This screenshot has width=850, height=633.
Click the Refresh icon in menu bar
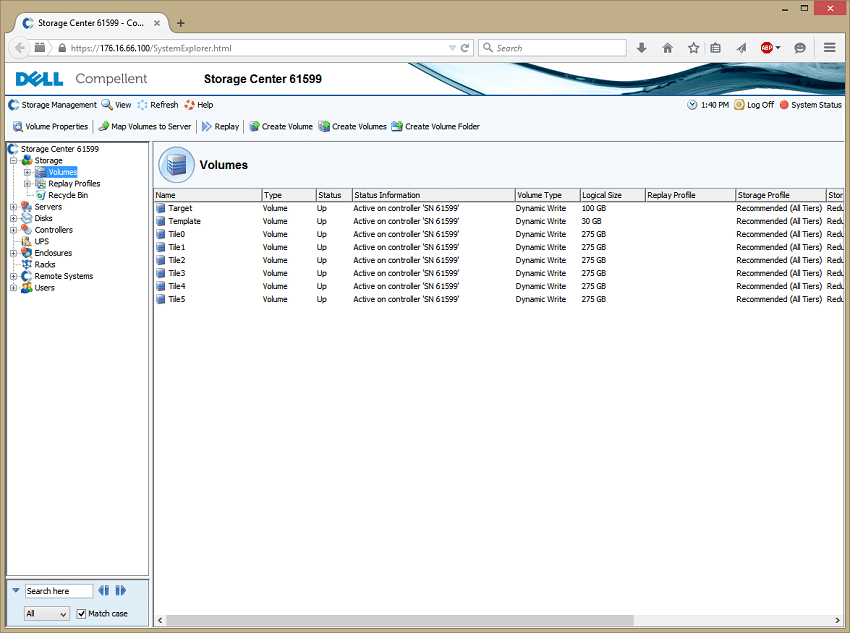point(143,105)
